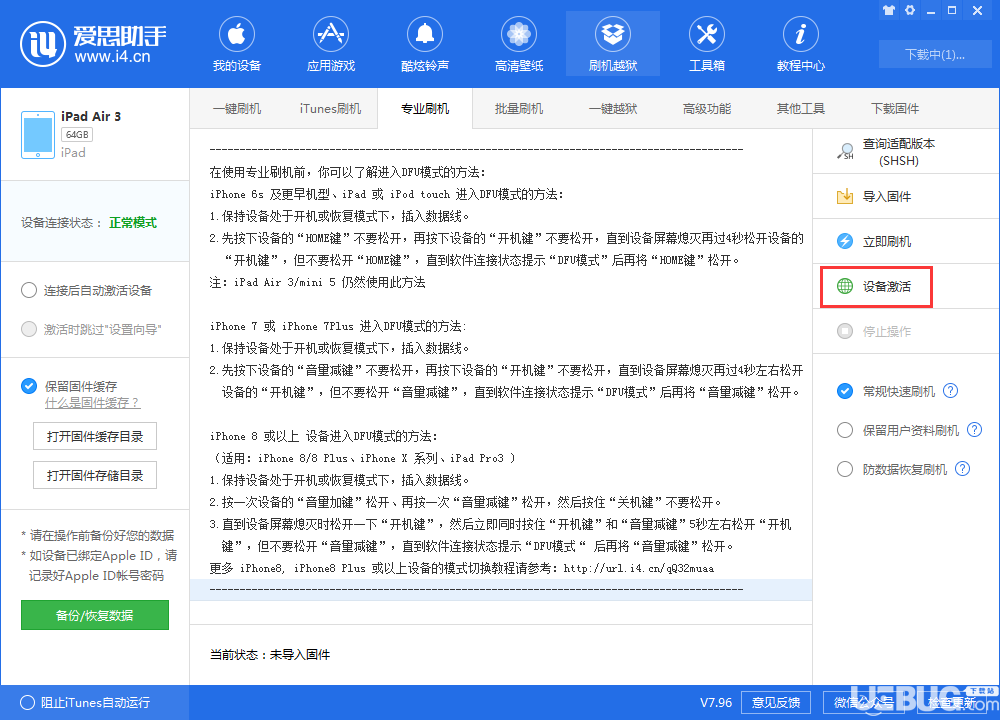Open 刷机越狱 dropbox icon
The width and height of the screenshot is (1000, 720).
[x=613, y=34]
